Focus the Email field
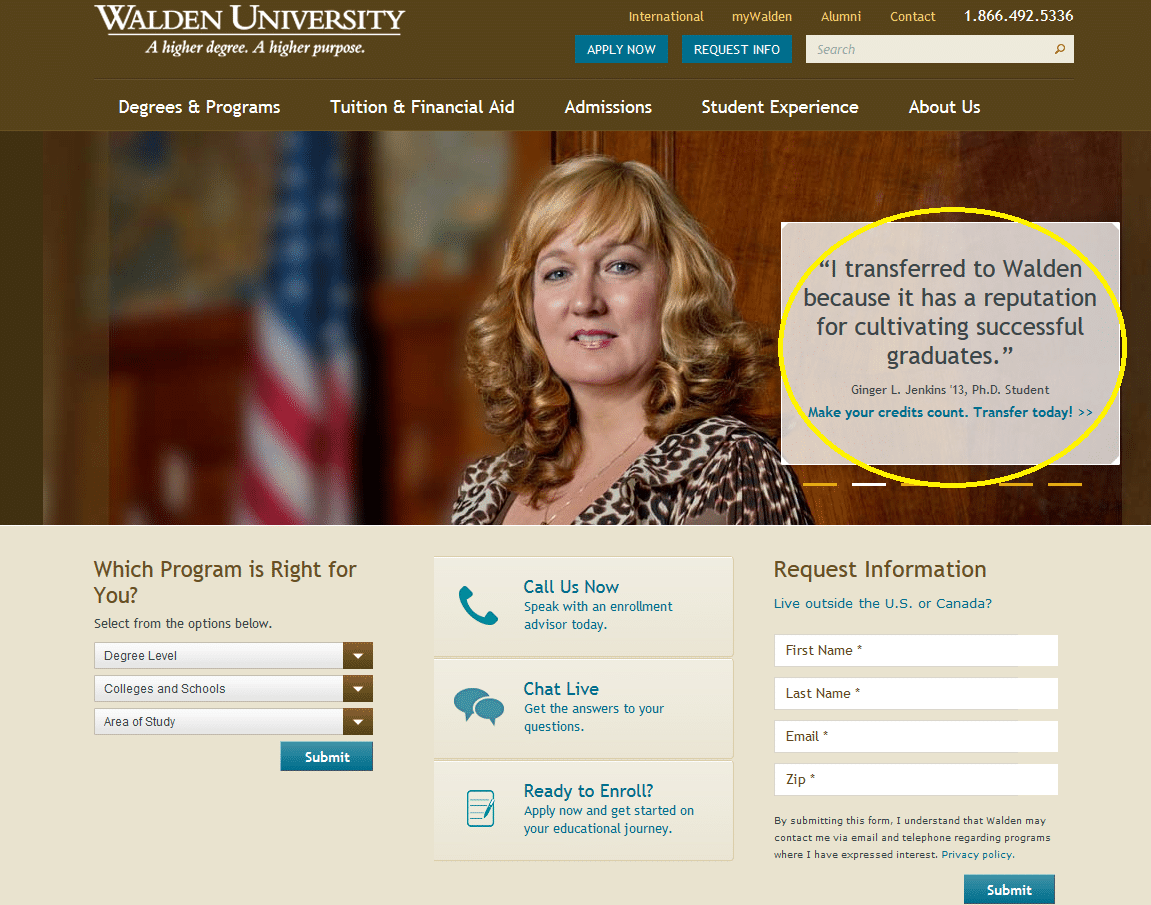Screen dimensions: 1151x905 coord(916,736)
